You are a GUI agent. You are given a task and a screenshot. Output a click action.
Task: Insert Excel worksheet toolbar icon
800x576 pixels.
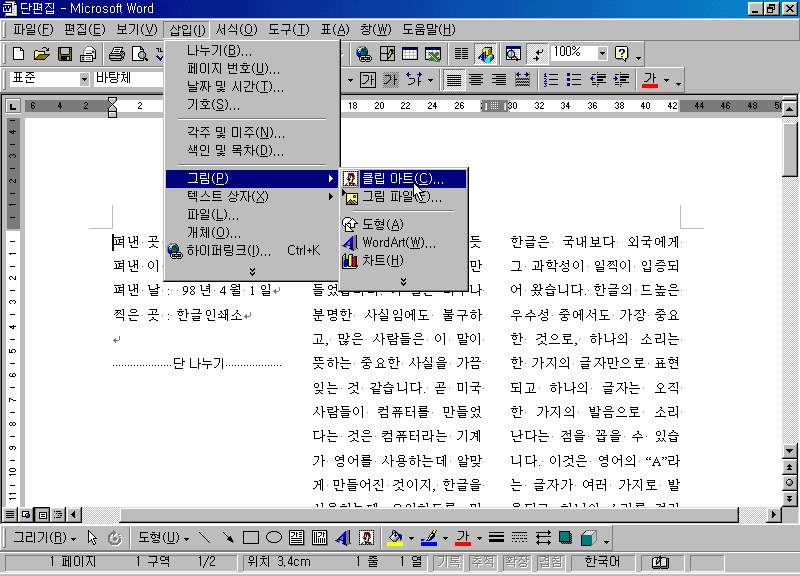(433, 54)
